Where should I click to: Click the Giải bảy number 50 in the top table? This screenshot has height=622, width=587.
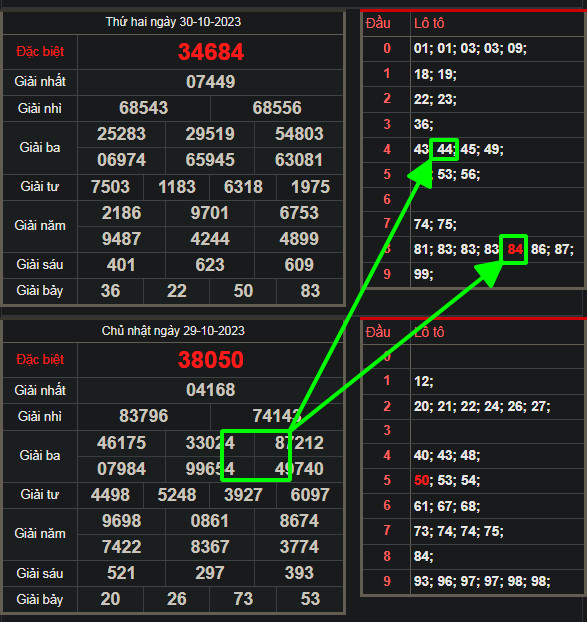pyautogui.click(x=243, y=291)
